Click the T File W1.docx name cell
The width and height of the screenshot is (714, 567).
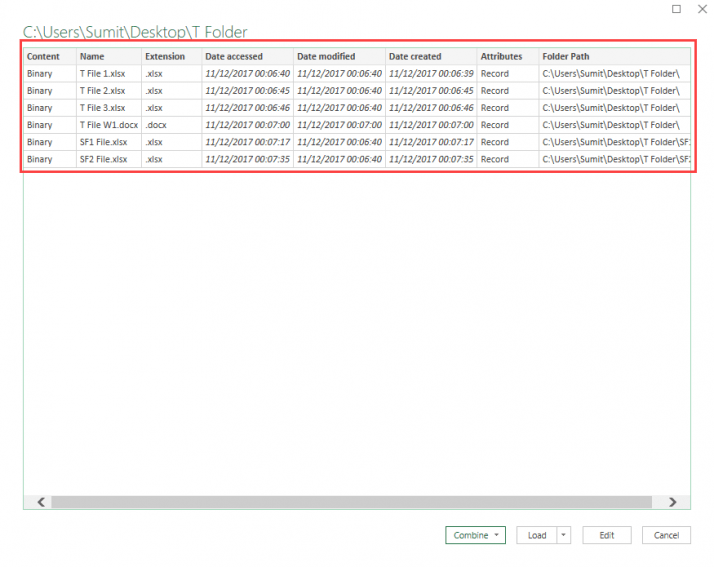(x=109, y=125)
